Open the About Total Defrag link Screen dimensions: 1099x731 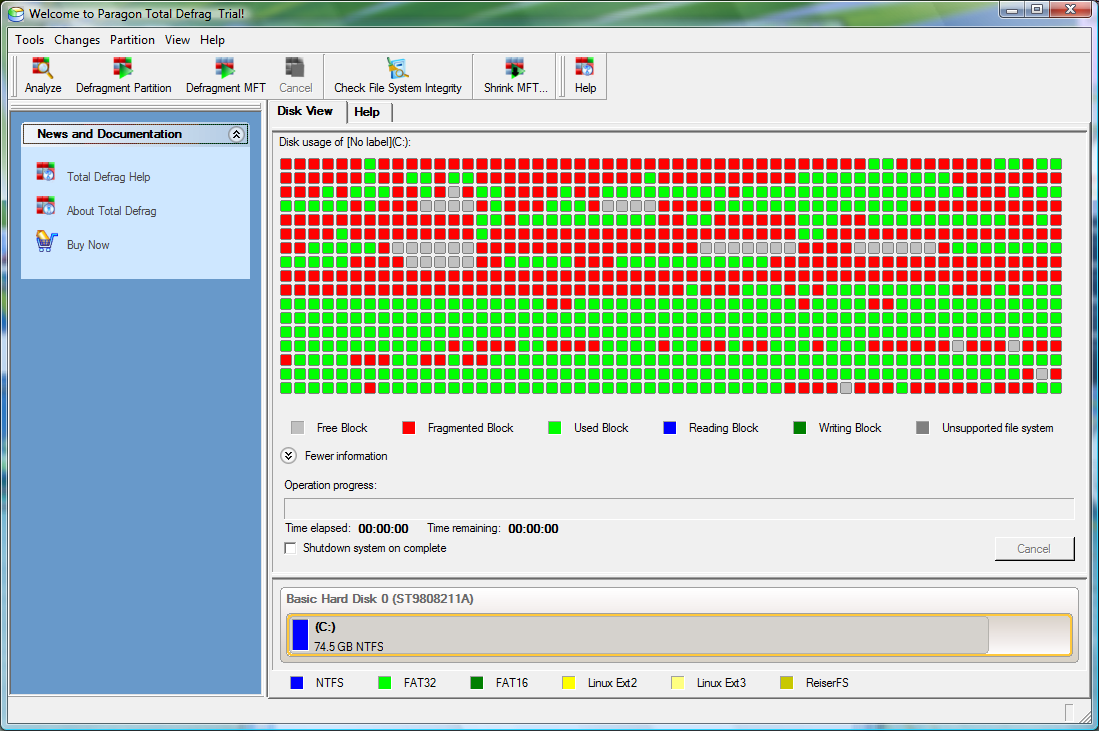point(111,211)
